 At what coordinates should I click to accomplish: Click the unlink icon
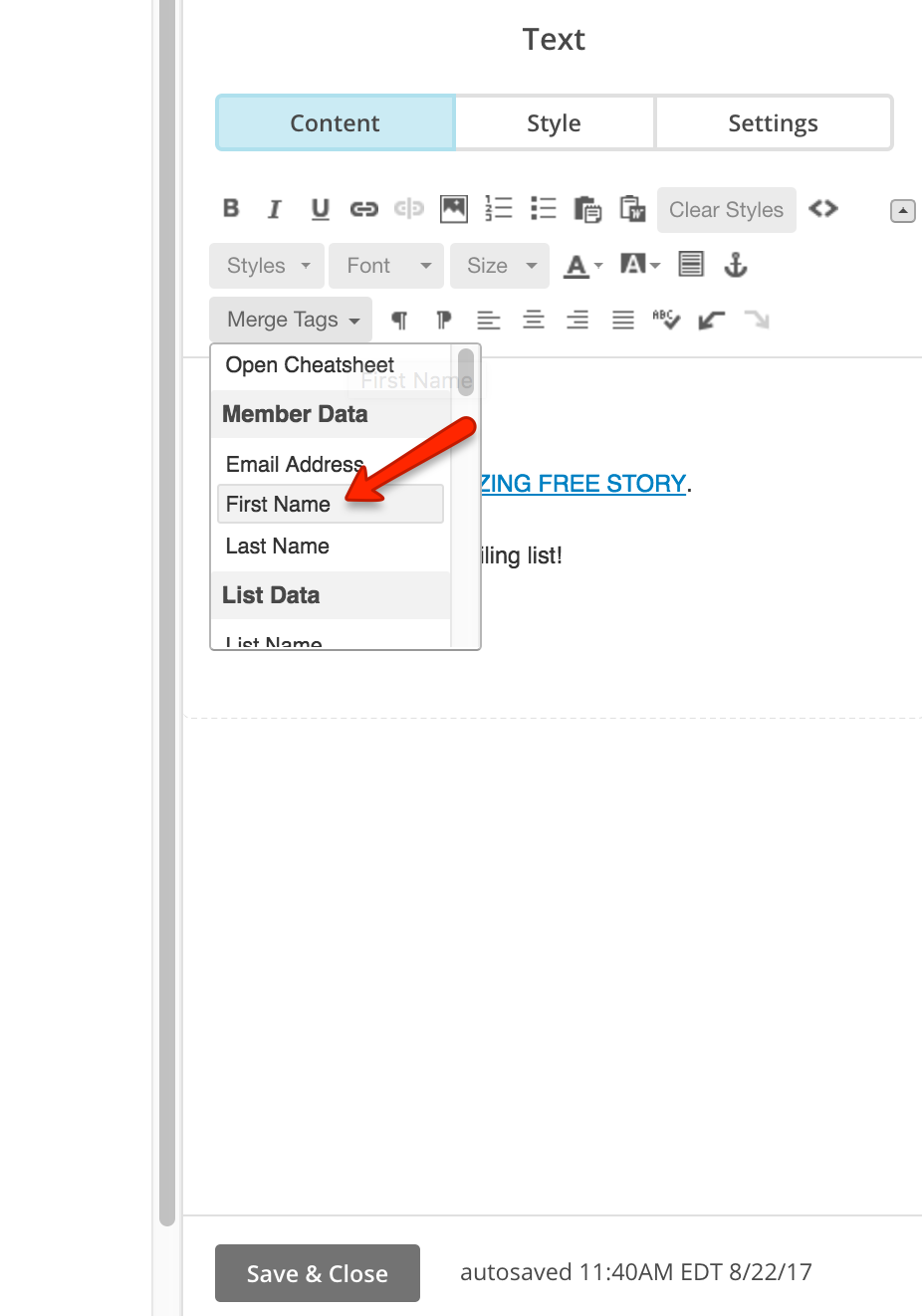tap(409, 208)
